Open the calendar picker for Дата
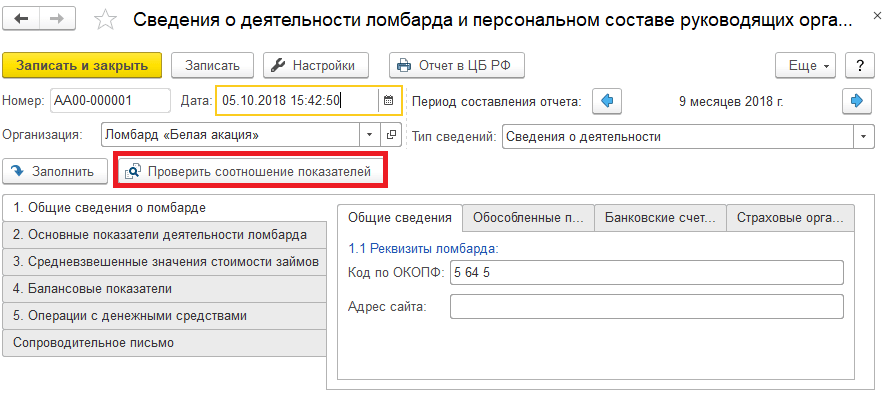This screenshot has height=394, width=888. point(388,101)
